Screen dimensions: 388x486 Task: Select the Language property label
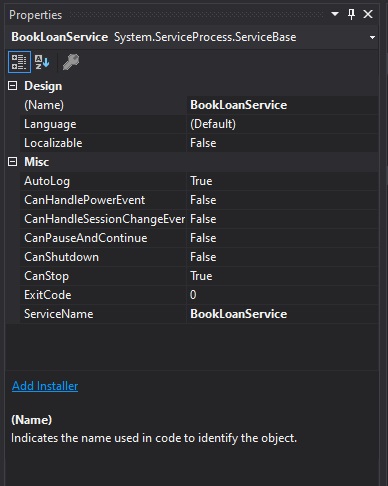(x=50, y=124)
